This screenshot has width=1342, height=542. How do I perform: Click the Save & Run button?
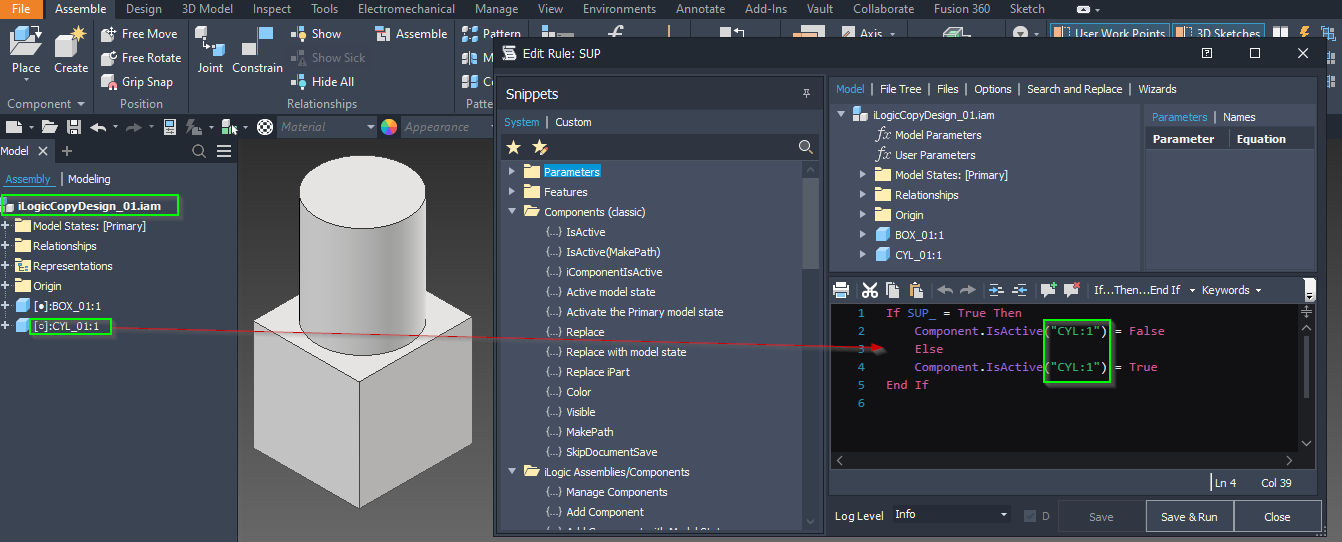(x=1189, y=517)
